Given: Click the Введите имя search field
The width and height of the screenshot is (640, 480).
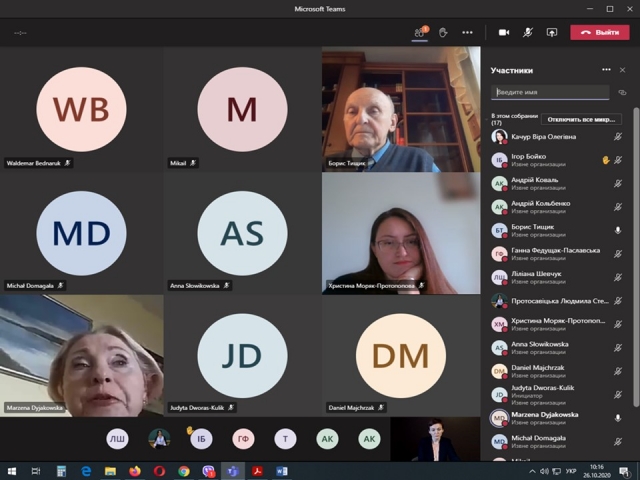Looking at the screenshot, I should click(550, 92).
